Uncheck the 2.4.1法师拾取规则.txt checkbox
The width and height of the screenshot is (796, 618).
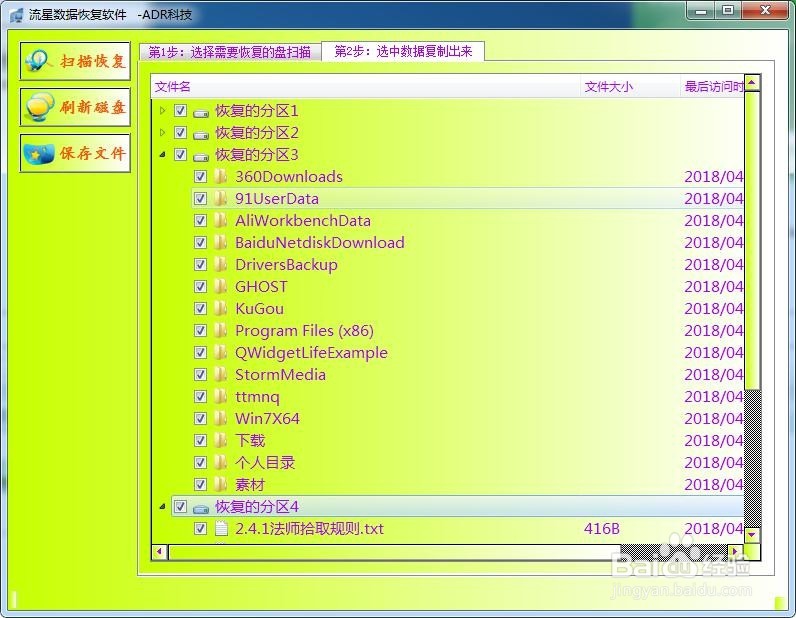tap(201, 529)
